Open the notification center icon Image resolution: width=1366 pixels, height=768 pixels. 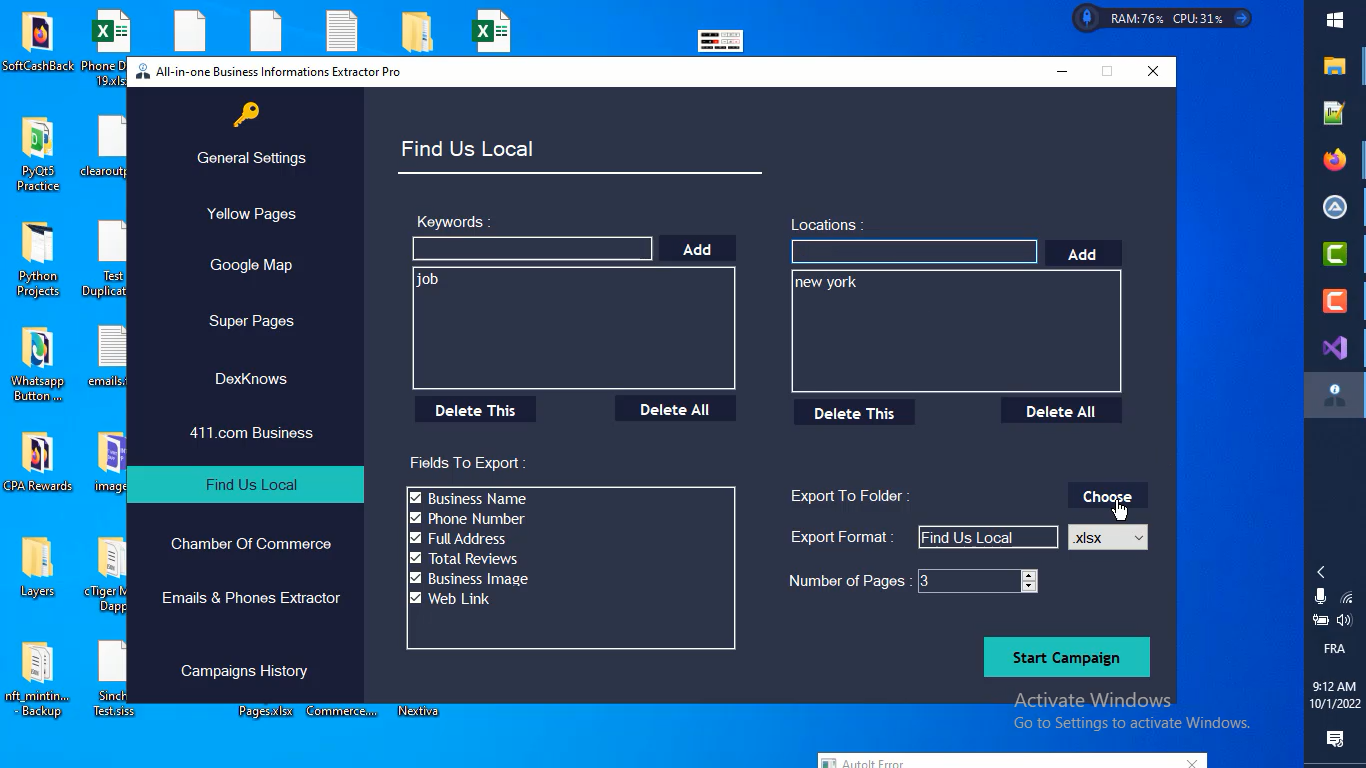point(1335,739)
